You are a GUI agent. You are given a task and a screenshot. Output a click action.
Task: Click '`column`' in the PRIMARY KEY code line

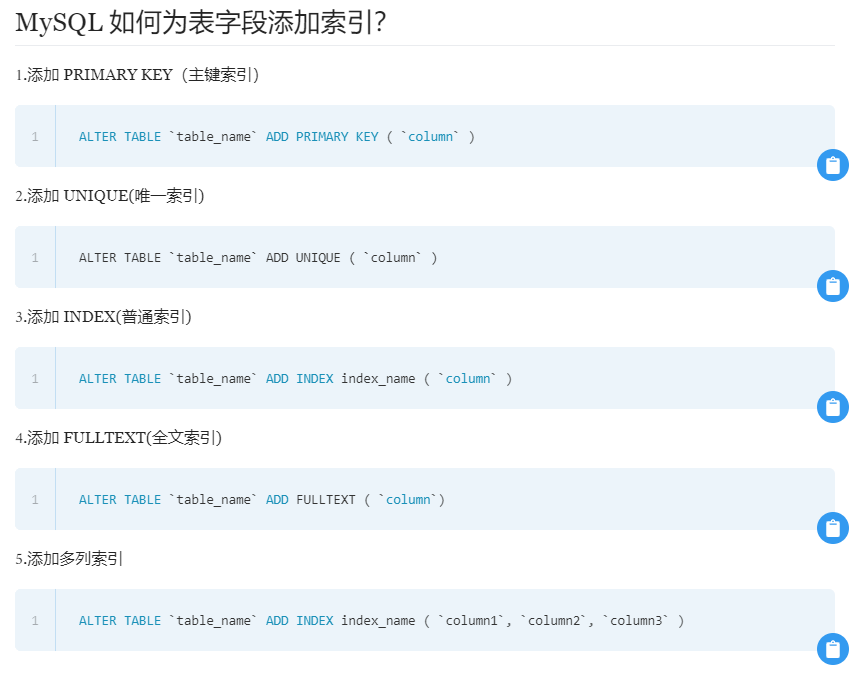(430, 137)
